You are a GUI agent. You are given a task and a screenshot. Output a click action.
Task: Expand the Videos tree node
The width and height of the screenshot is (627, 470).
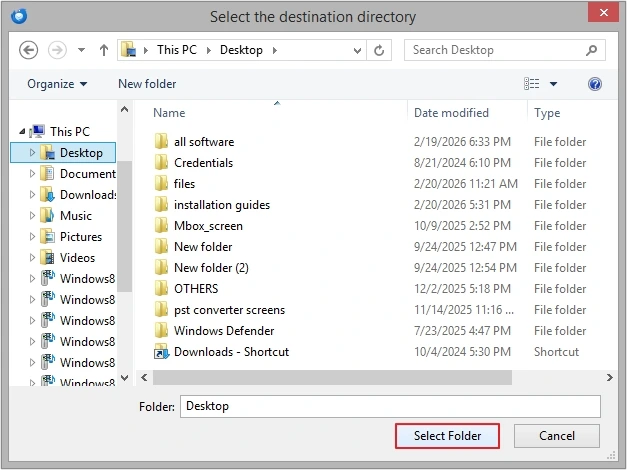point(32,258)
